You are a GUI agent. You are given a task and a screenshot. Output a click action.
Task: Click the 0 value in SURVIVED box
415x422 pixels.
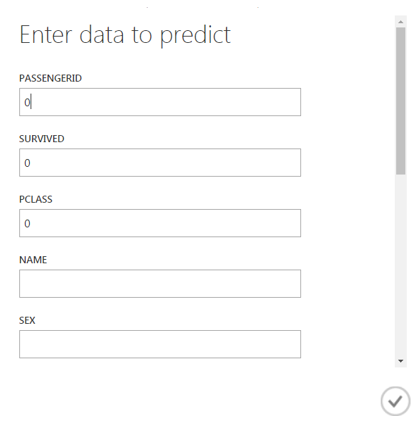[27, 163]
